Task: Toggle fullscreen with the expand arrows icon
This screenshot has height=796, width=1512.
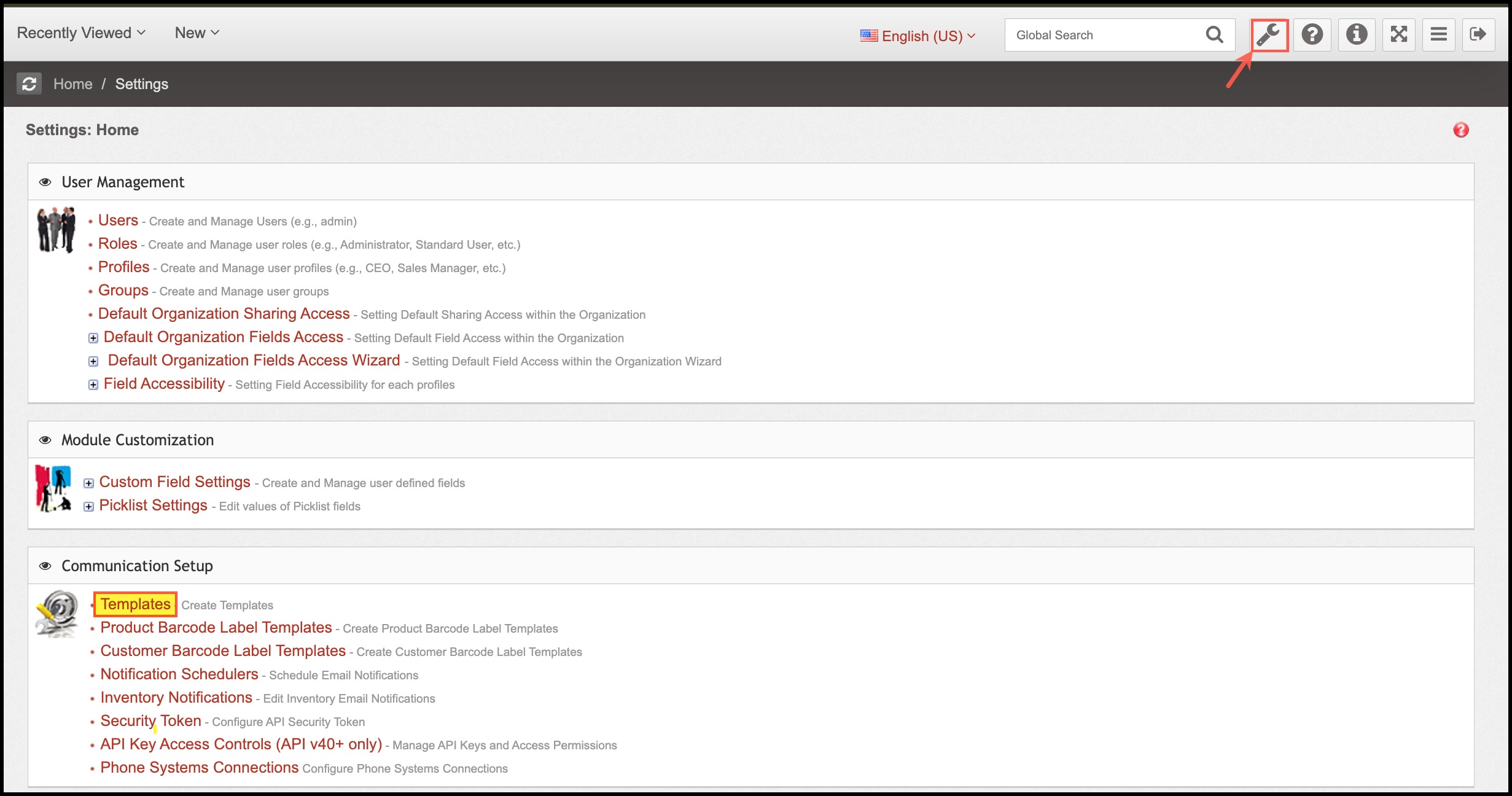Action: click(x=1399, y=35)
